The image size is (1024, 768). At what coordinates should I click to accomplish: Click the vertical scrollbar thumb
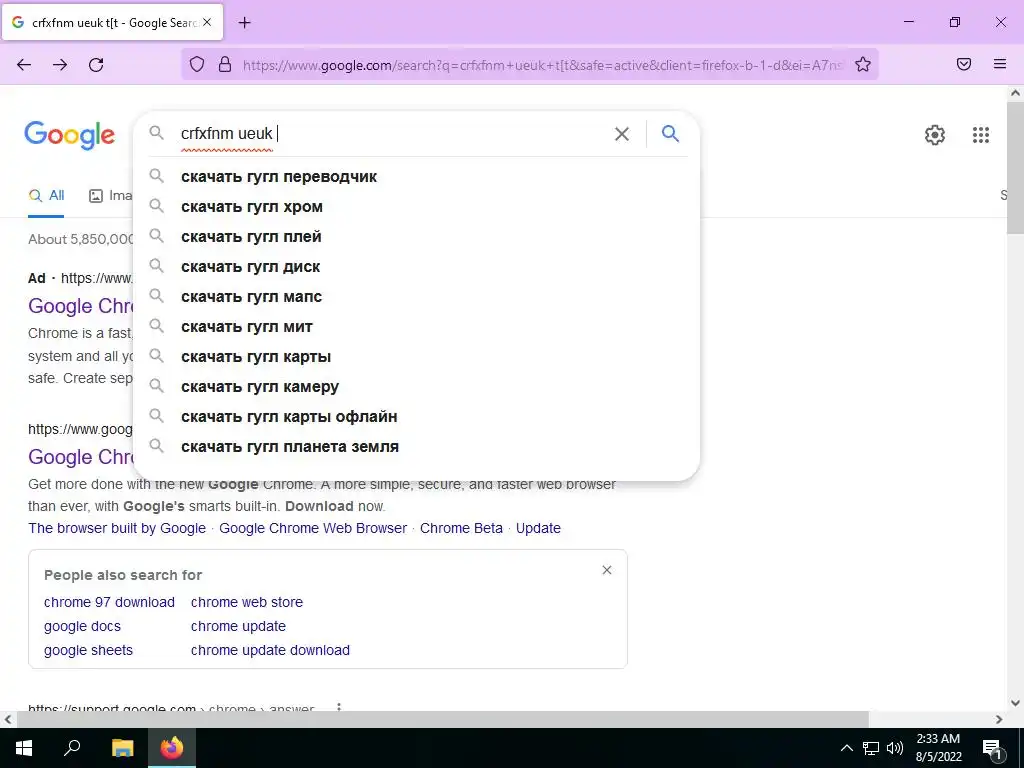[x=1015, y=168]
